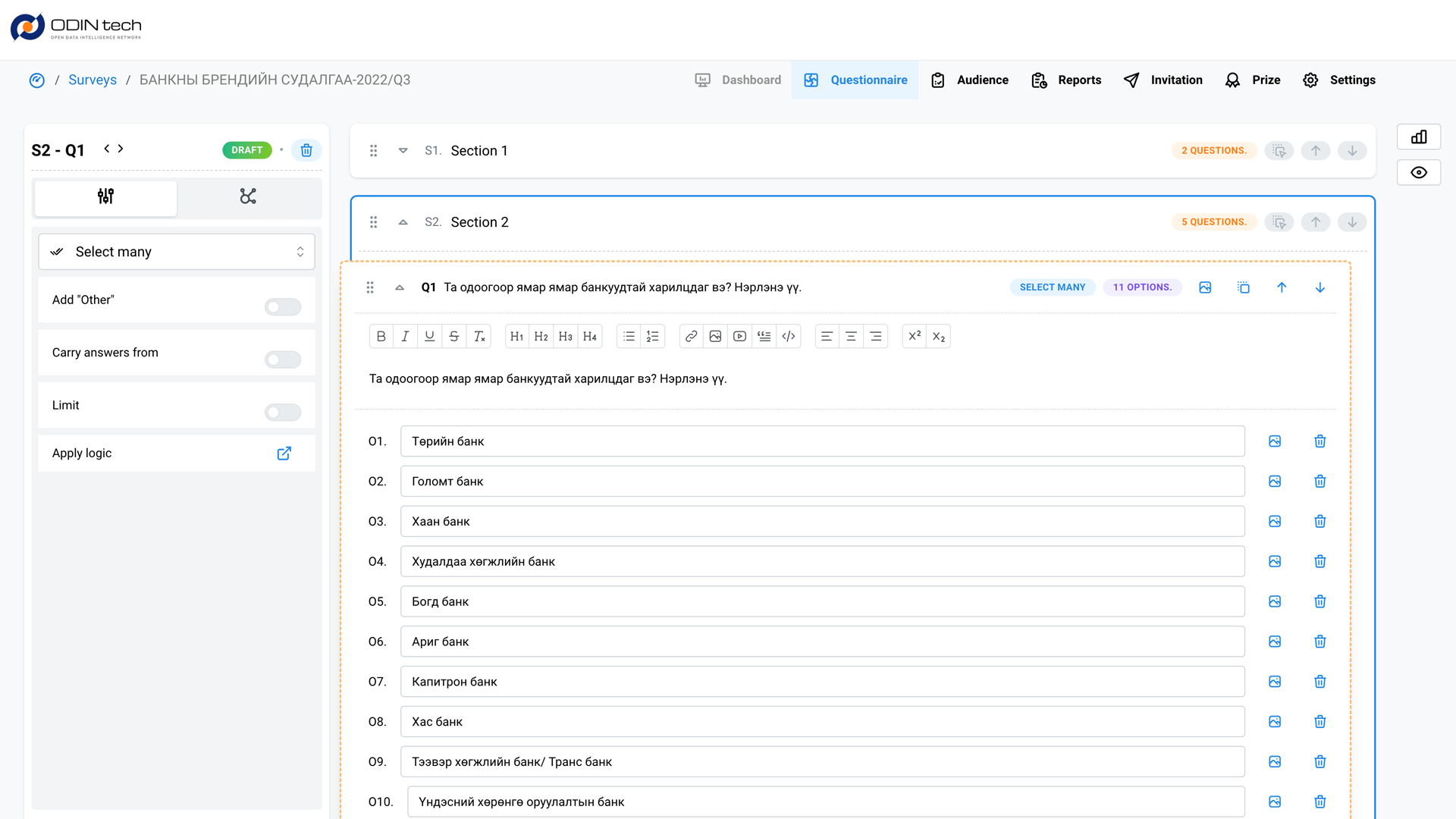Open the Surveys breadcrumb link

(x=93, y=80)
